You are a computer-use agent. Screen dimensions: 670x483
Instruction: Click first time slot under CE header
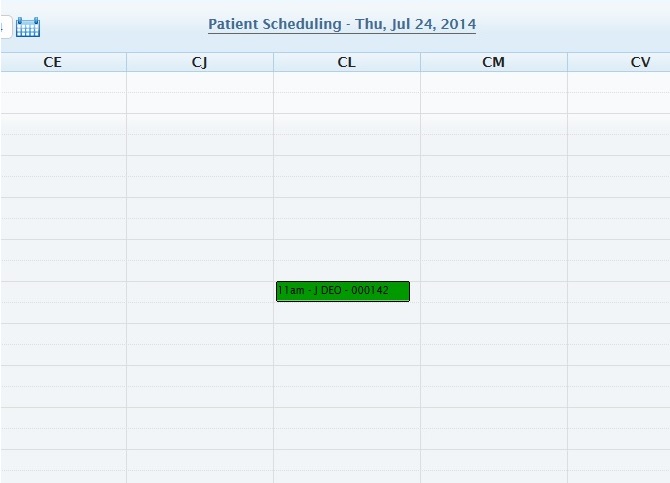(x=63, y=82)
